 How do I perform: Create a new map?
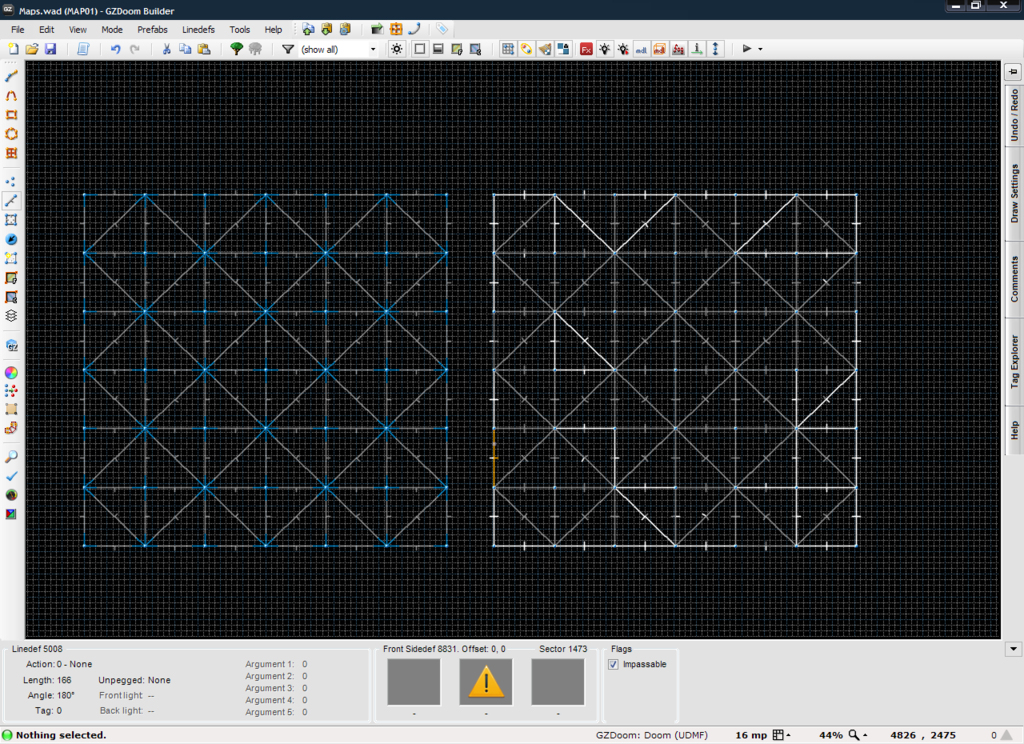pyautogui.click(x=13, y=49)
